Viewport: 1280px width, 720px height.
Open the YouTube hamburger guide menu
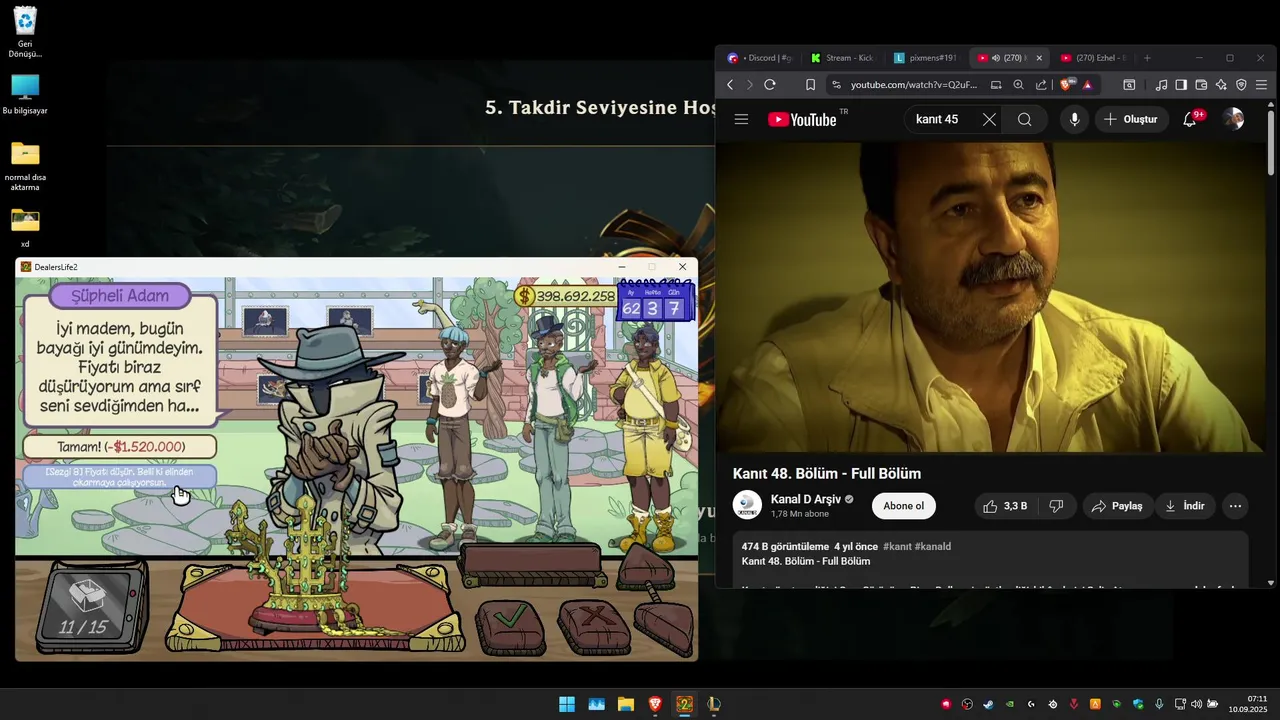coord(741,119)
